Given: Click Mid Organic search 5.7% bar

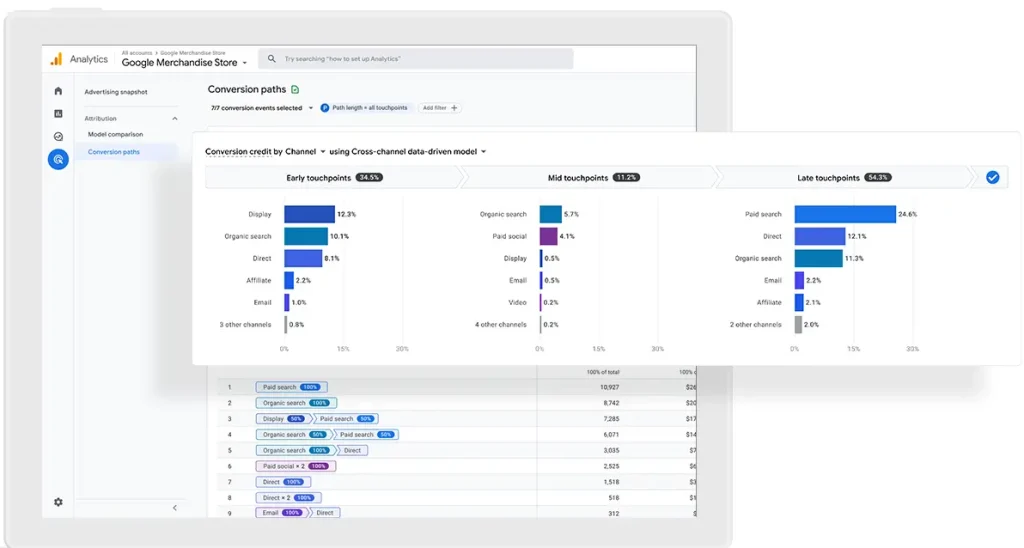Looking at the screenshot, I should (x=551, y=214).
